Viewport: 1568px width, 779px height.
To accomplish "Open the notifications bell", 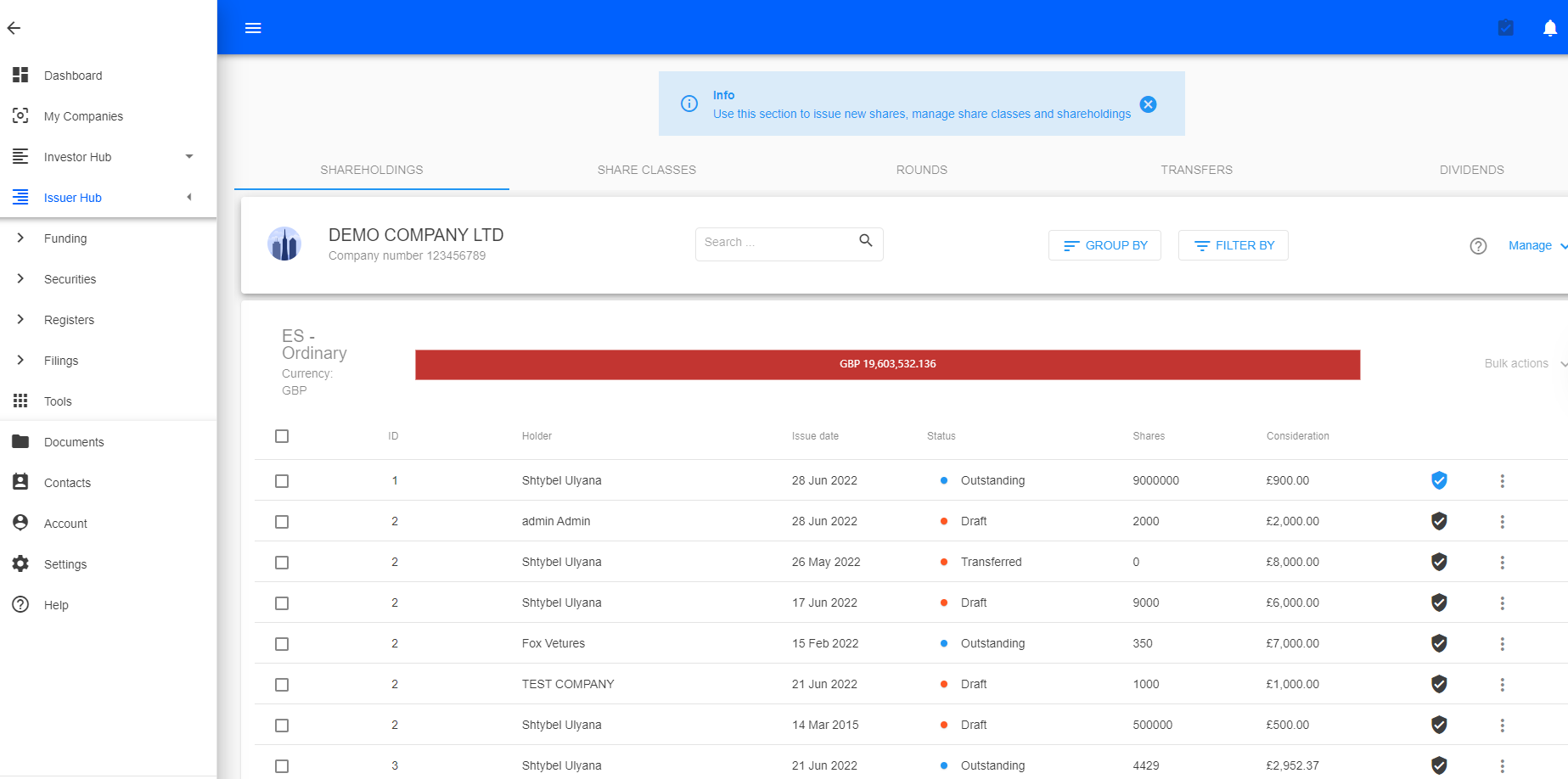I will pyautogui.click(x=1549, y=28).
